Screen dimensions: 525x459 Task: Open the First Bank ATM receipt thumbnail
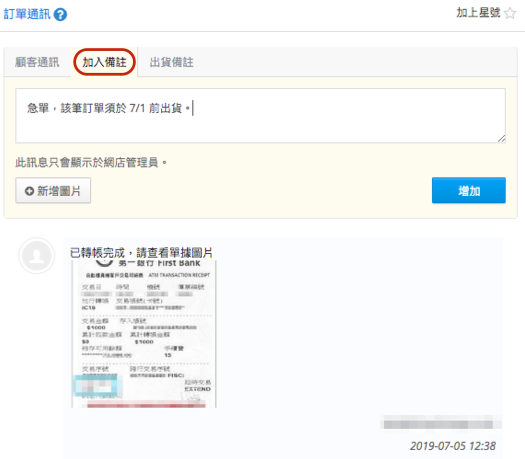click(x=144, y=334)
